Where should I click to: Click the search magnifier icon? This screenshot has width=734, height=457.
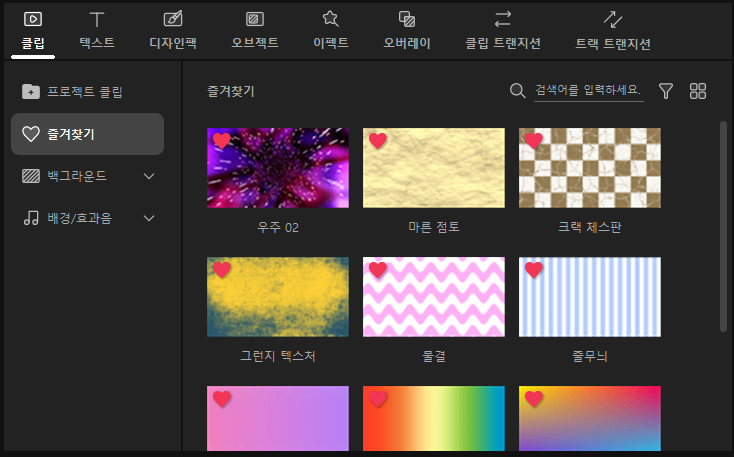coord(517,91)
